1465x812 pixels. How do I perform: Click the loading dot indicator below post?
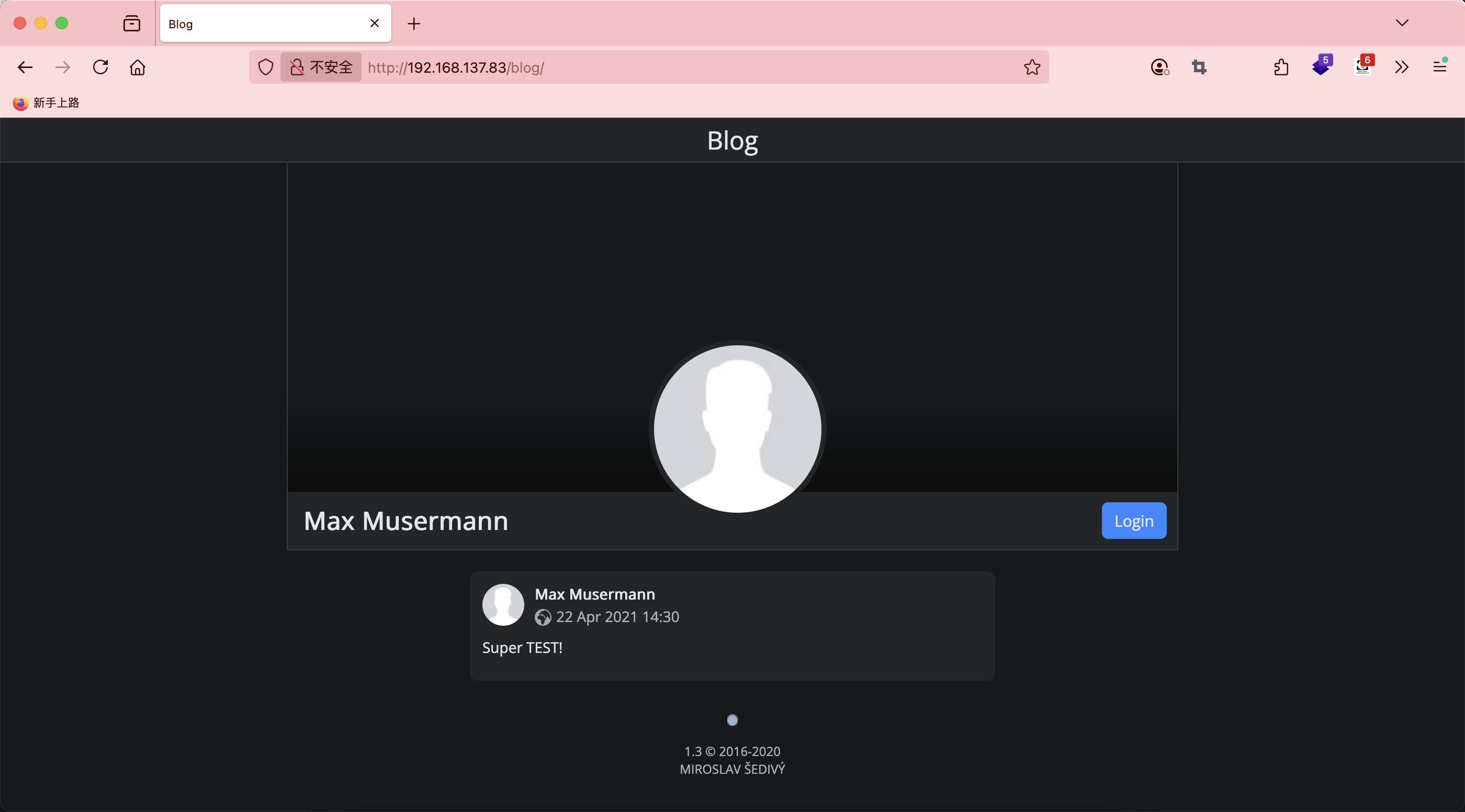coord(732,720)
